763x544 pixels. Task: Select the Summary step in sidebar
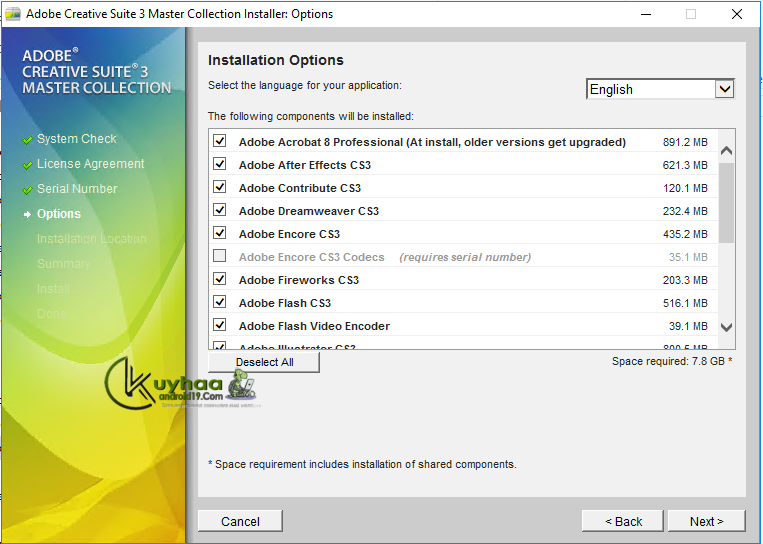63,264
